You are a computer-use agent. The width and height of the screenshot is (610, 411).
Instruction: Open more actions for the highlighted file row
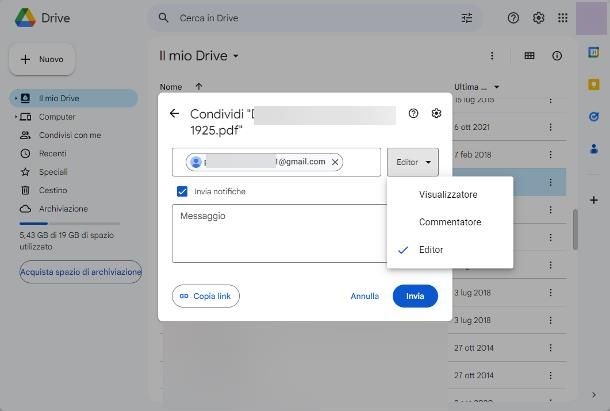(550, 182)
